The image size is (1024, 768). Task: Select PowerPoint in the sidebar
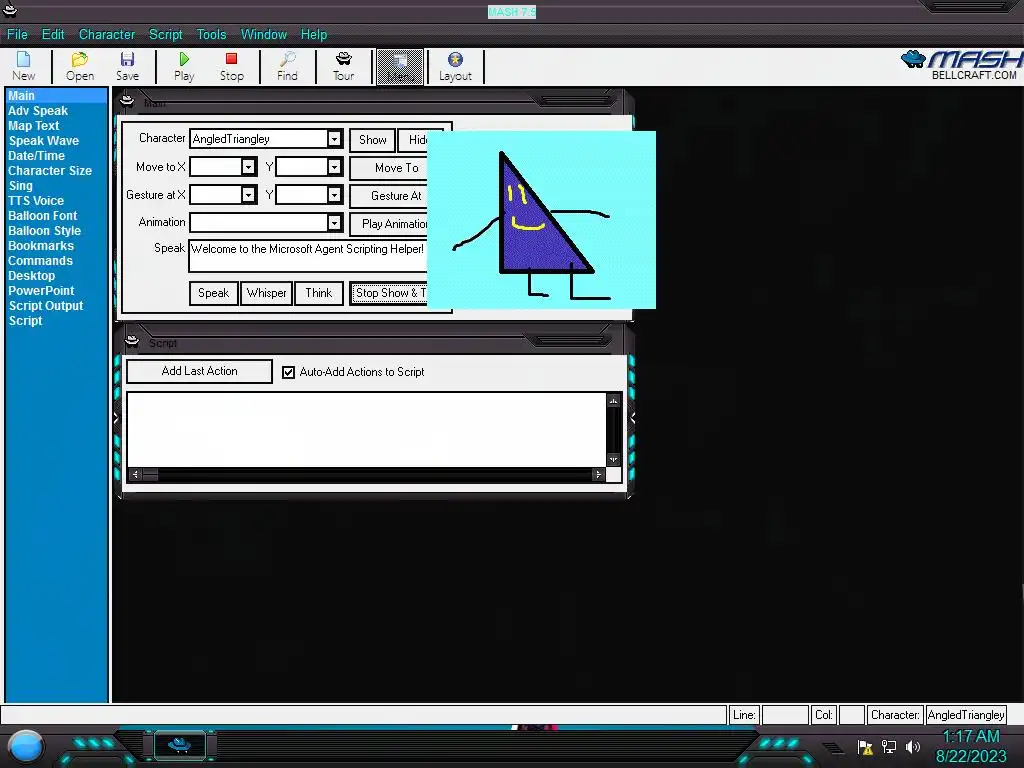(x=41, y=291)
